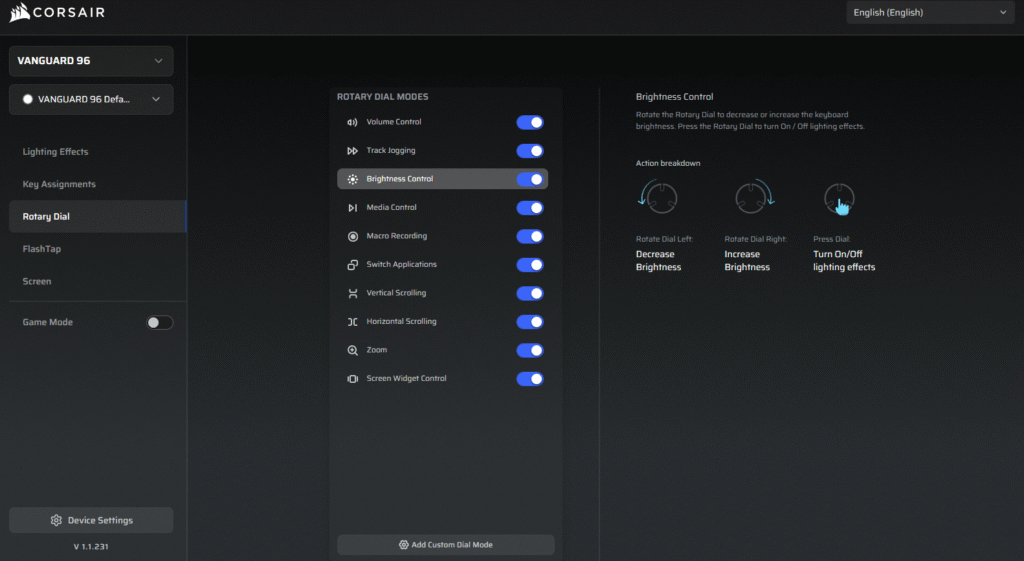1024x561 pixels.
Task: Click the Track Jogging fast-forward icon
Action: coord(352,151)
